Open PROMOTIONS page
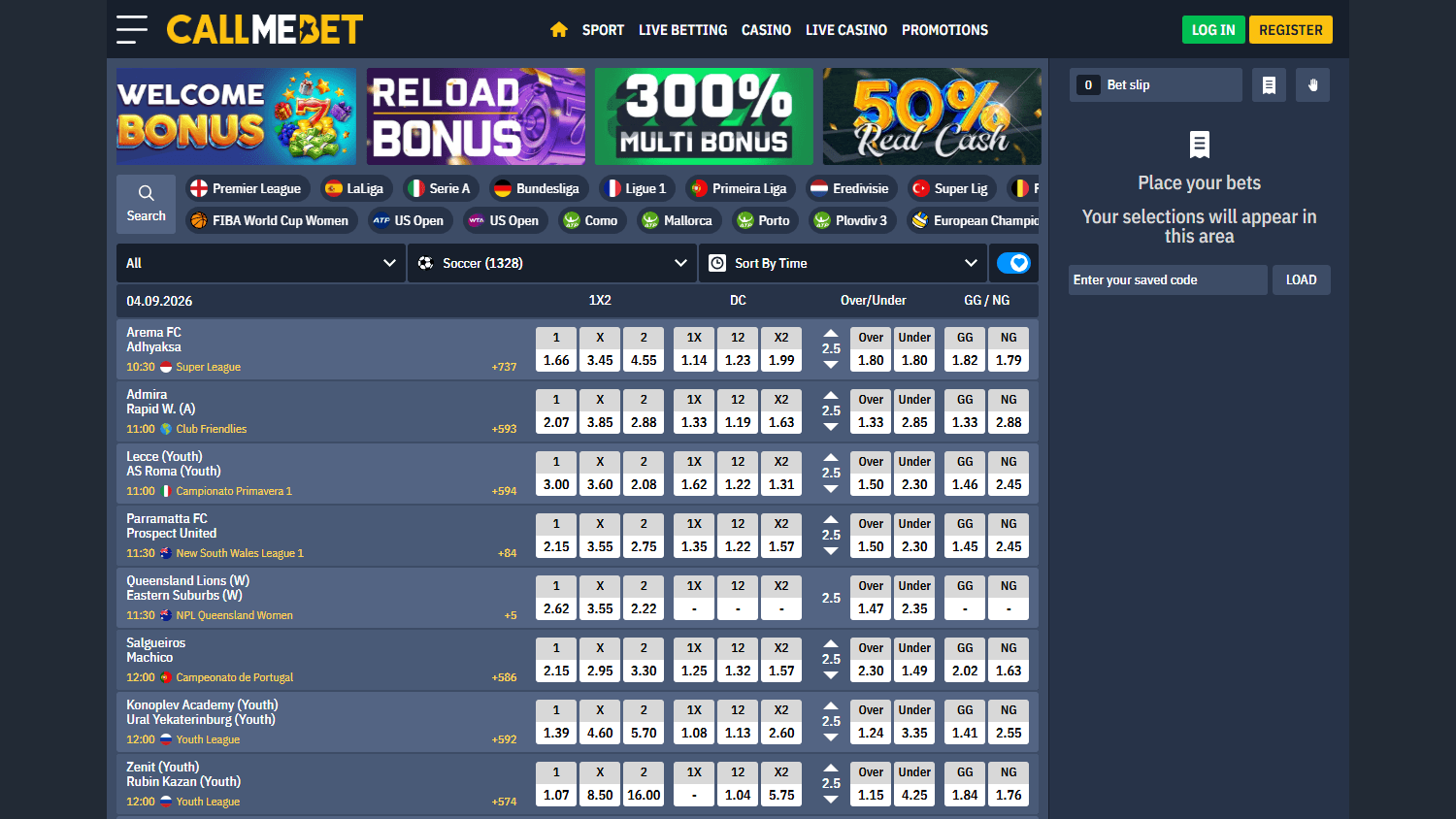The height and width of the screenshot is (819, 1456). point(944,30)
